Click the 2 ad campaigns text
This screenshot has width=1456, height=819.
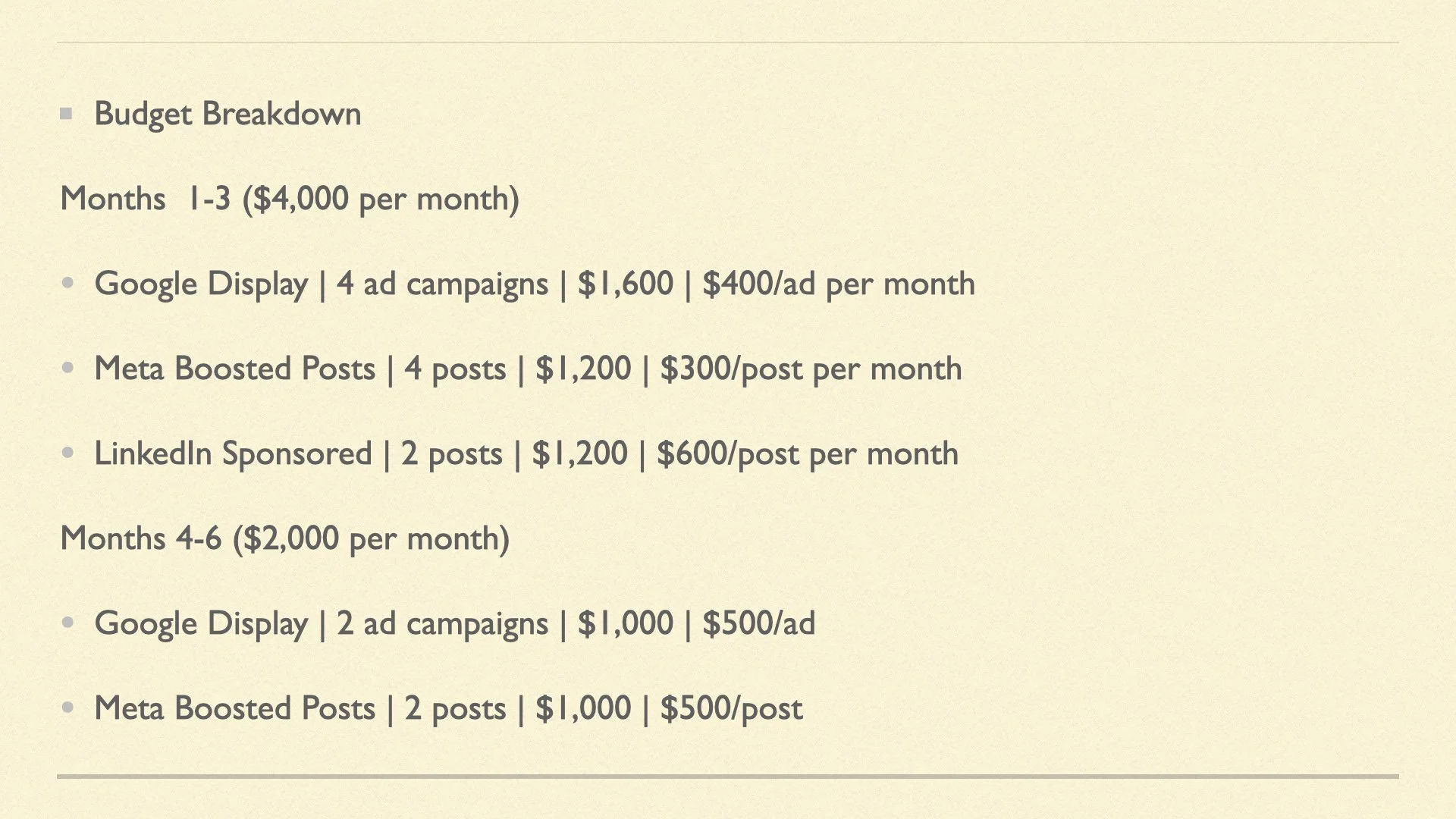coord(442,623)
